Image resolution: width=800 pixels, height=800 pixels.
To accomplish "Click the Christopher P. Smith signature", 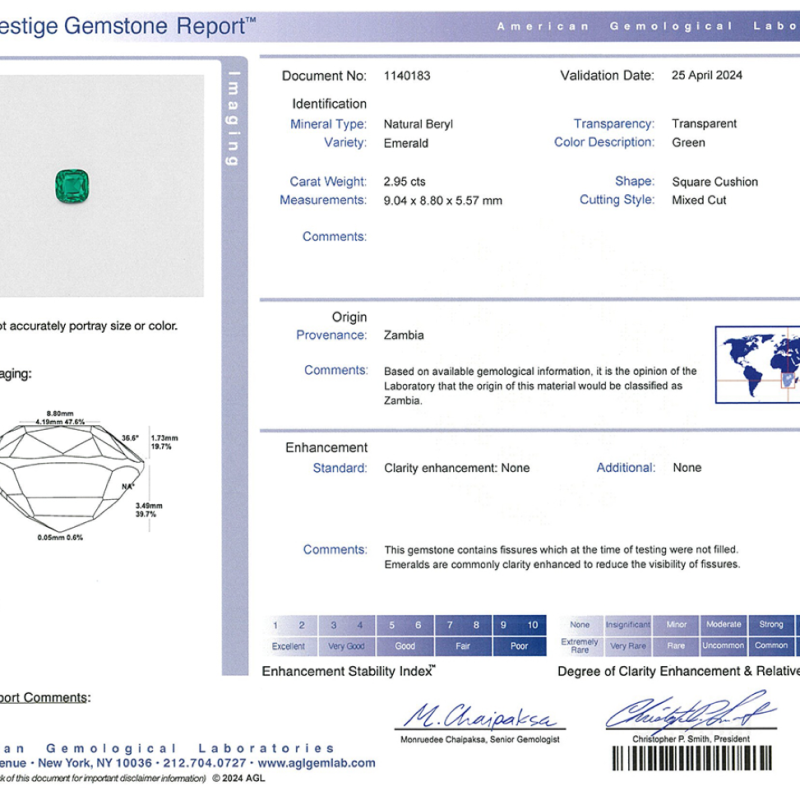I will coord(691,712).
